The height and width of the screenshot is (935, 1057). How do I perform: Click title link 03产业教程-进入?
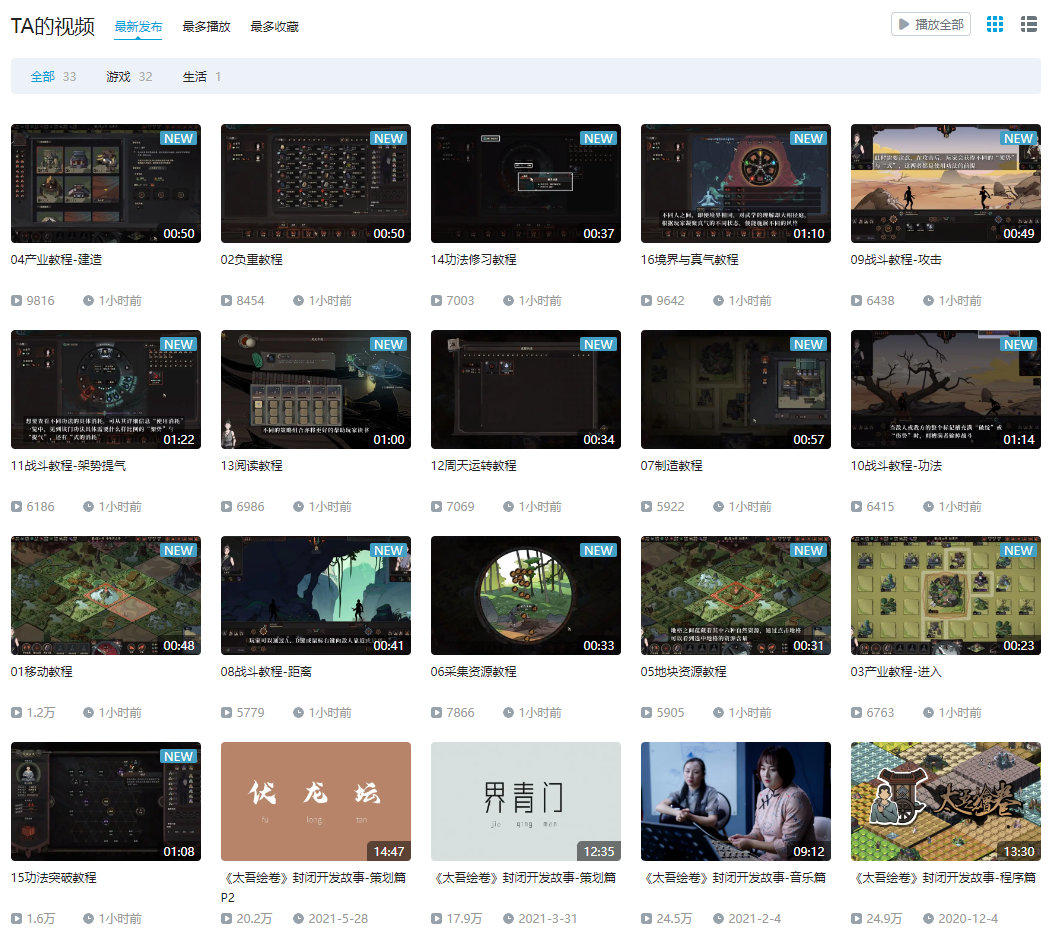point(896,672)
